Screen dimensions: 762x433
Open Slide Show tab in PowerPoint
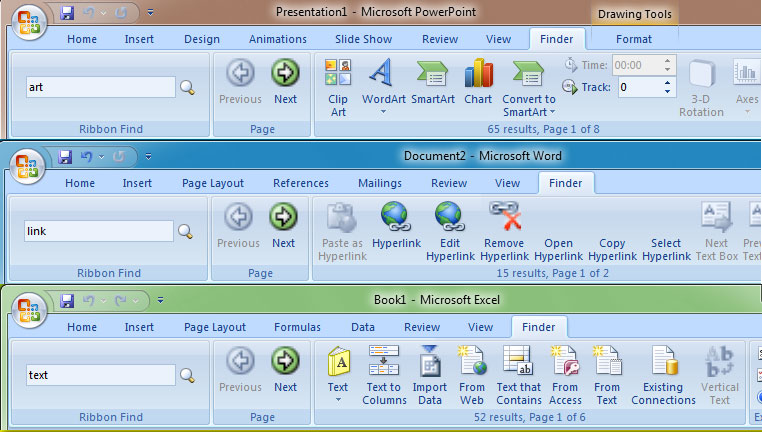point(364,39)
